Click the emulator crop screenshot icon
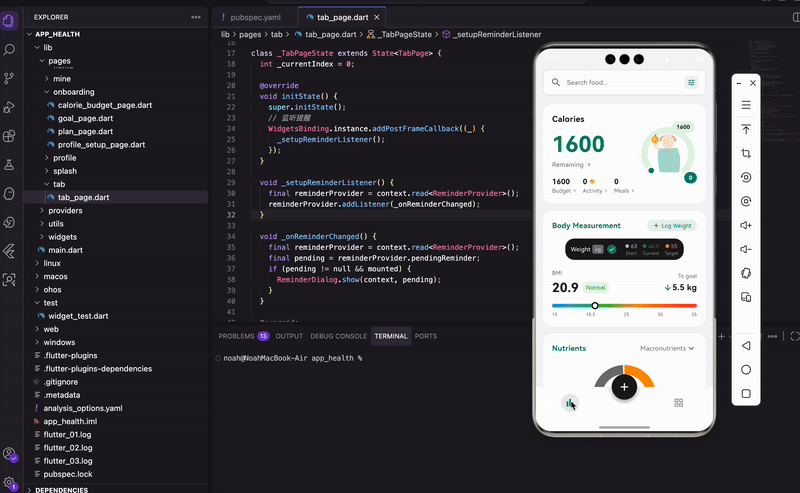The image size is (800, 493). (x=746, y=153)
